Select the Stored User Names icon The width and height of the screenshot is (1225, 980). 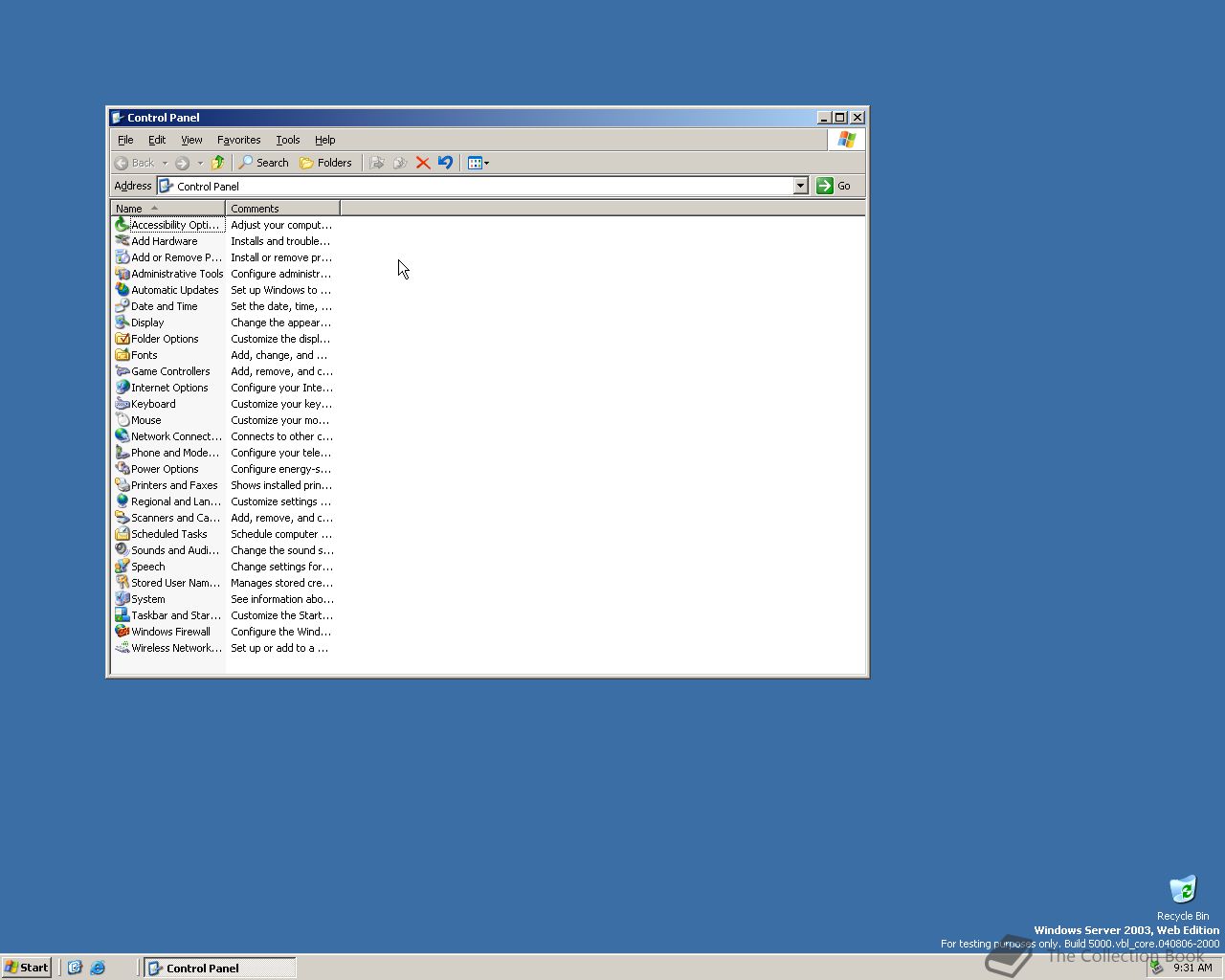tap(122, 583)
